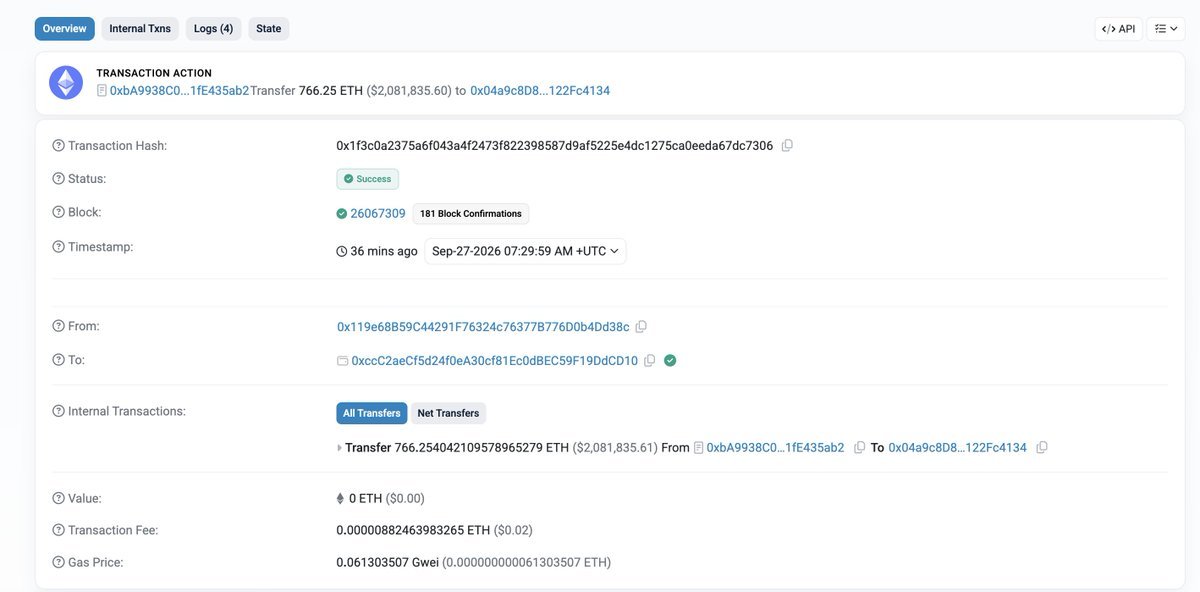Image resolution: width=1200 pixels, height=592 pixels.
Task: Click help icon next to Gas Price
Action: [x=58, y=562]
